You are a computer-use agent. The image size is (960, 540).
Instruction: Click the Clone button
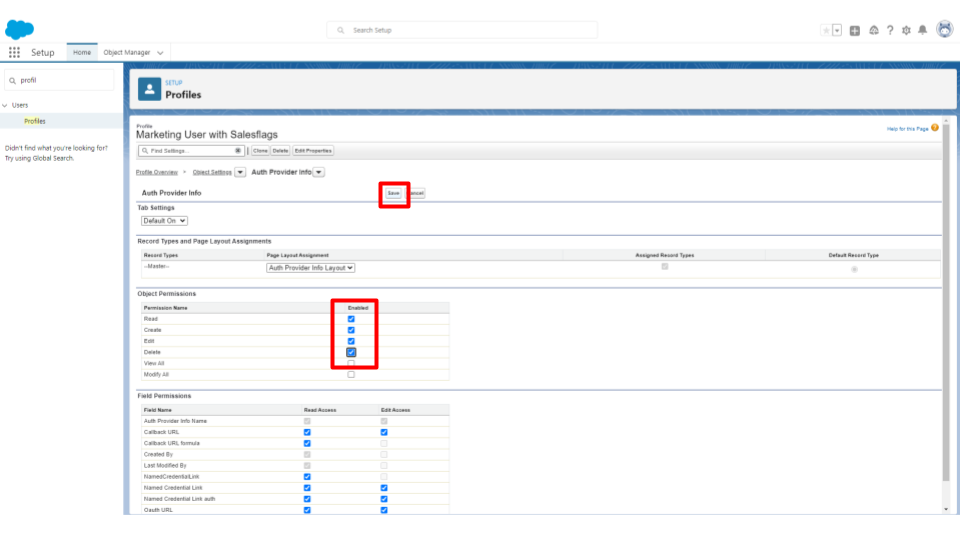(x=260, y=151)
